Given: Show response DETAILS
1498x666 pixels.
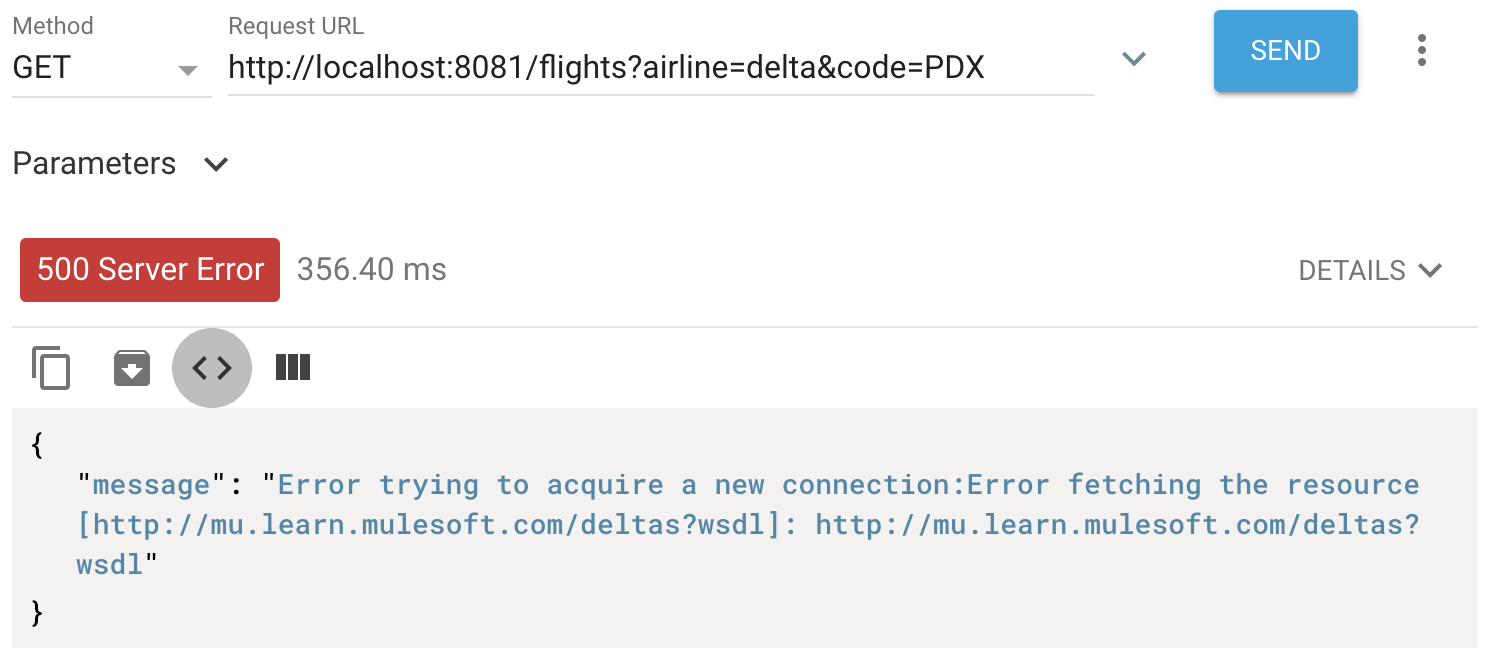Looking at the screenshot, I should pyautogui.click(x=1351, y=270).
